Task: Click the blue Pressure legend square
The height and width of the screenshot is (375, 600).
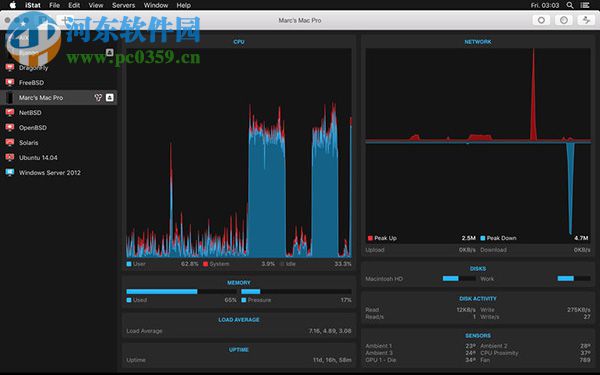Action: pos(244,300)
